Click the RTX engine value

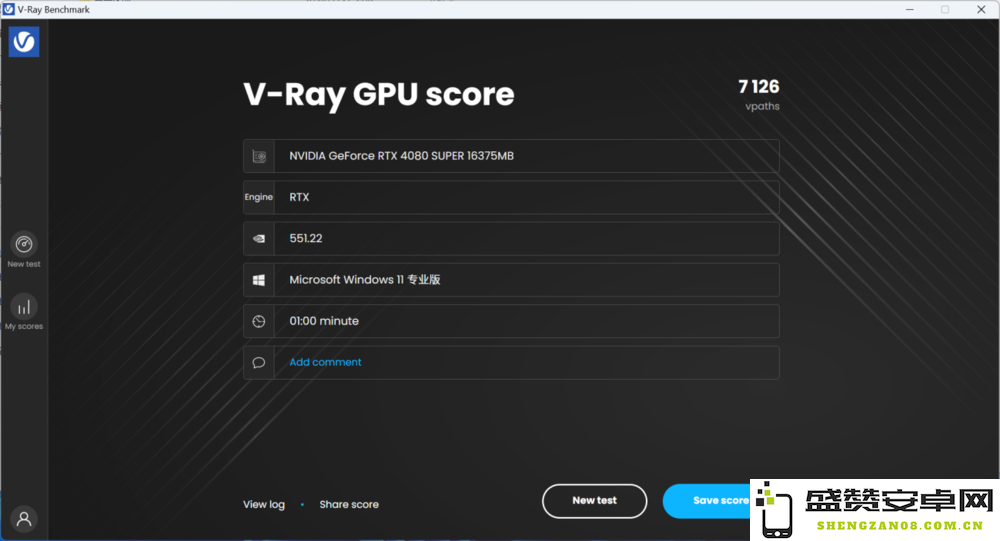[x=299, y=197]
